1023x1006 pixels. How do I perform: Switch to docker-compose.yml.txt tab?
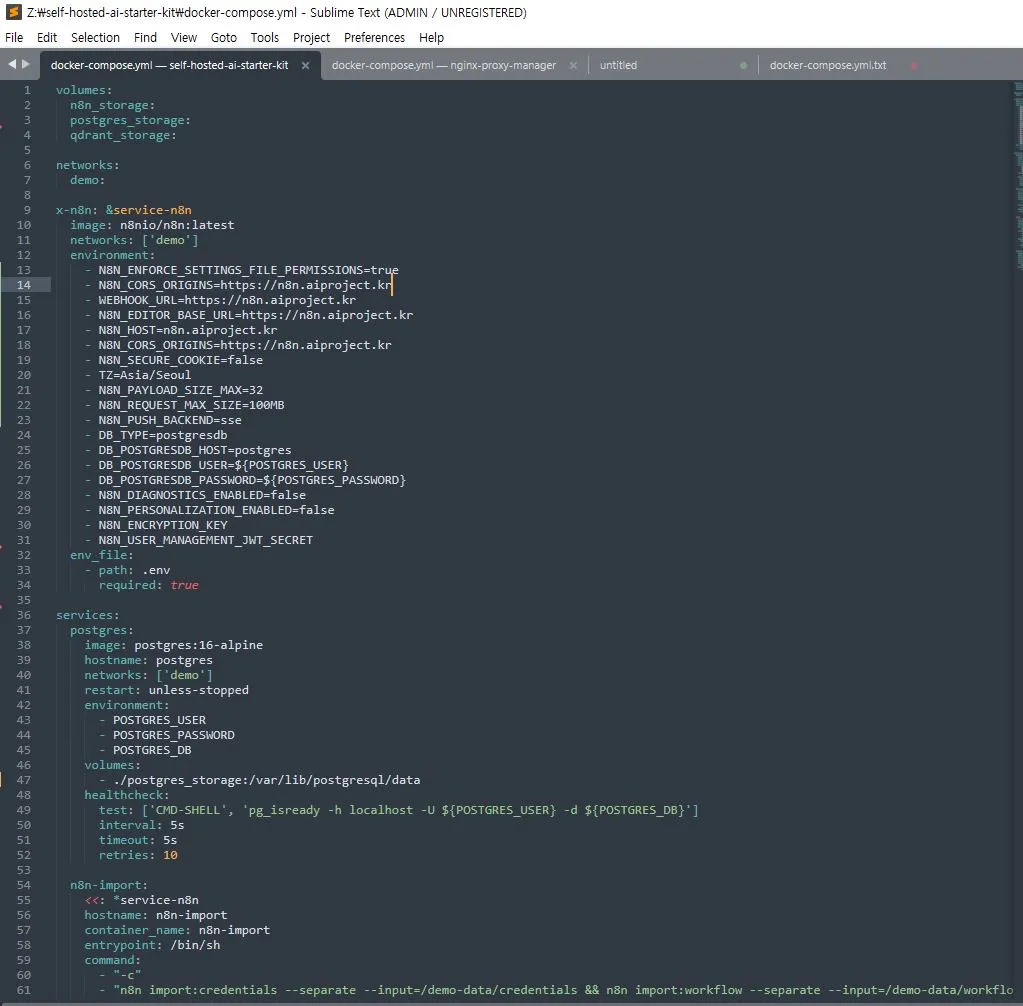828,65
